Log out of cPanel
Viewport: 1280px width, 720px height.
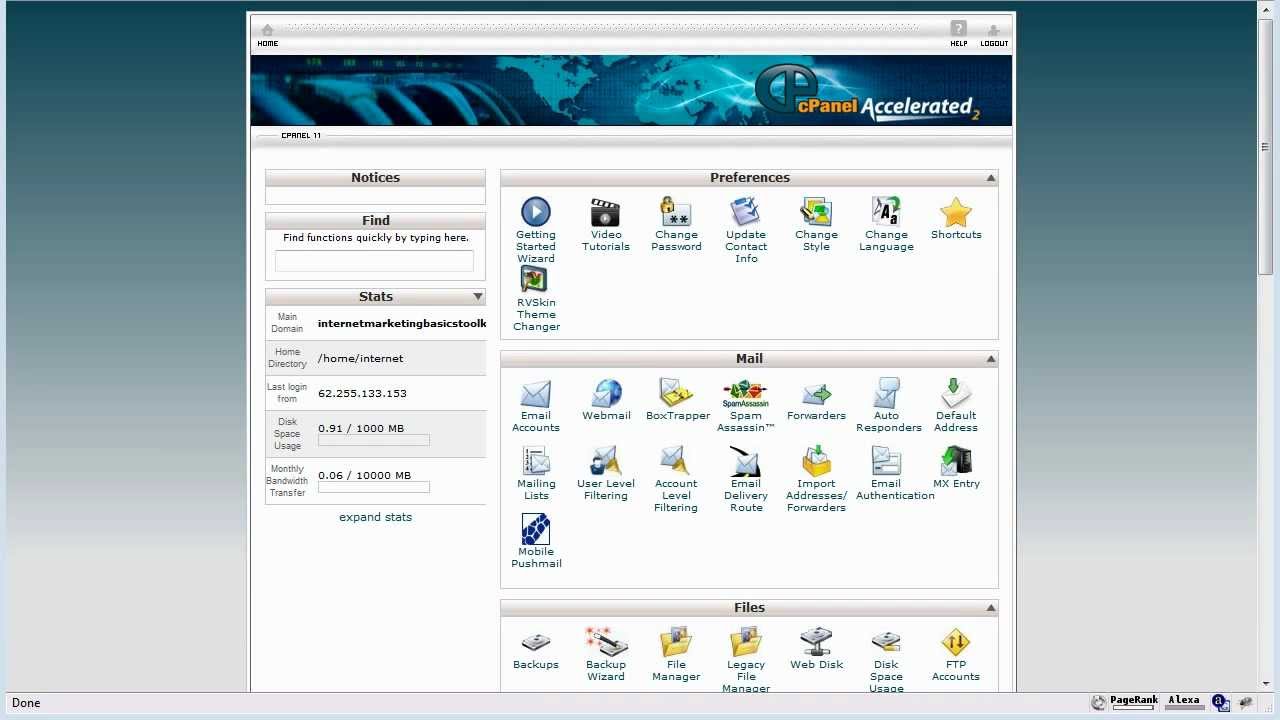pyautogui.click(x=994, y=35)
